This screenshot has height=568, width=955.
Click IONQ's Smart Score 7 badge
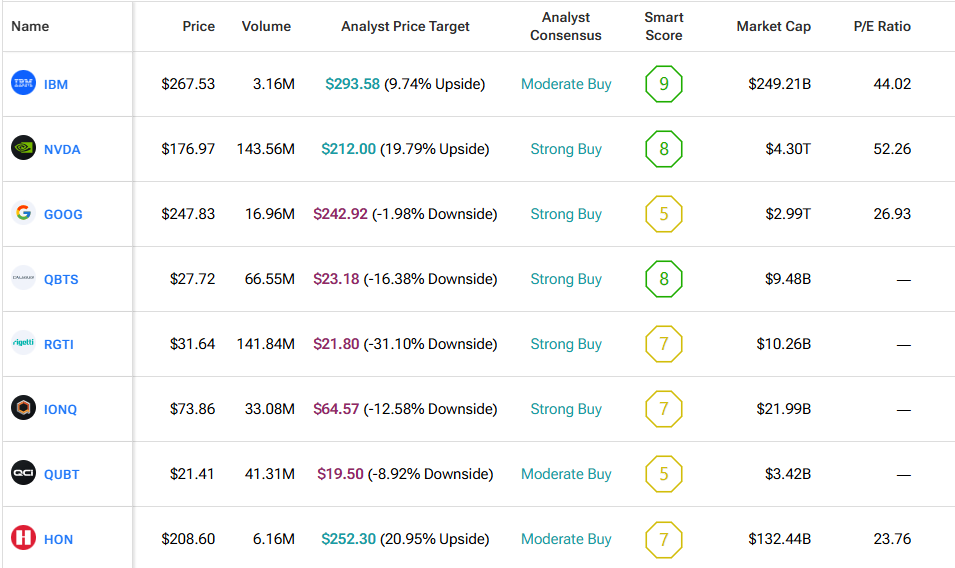(664, 409)
